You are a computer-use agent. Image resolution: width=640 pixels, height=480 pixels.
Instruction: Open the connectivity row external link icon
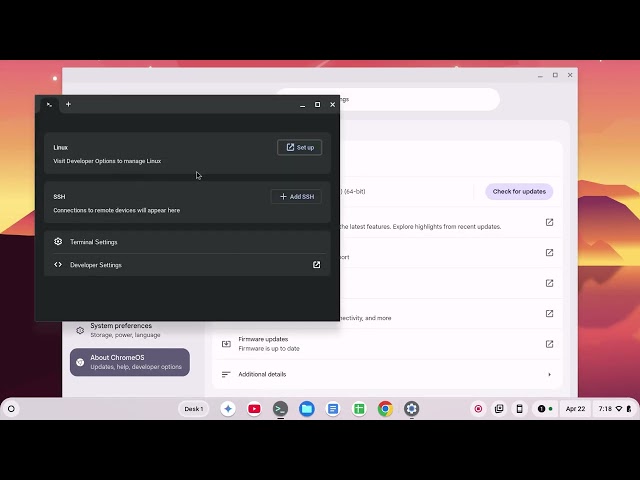coord(549,313)
